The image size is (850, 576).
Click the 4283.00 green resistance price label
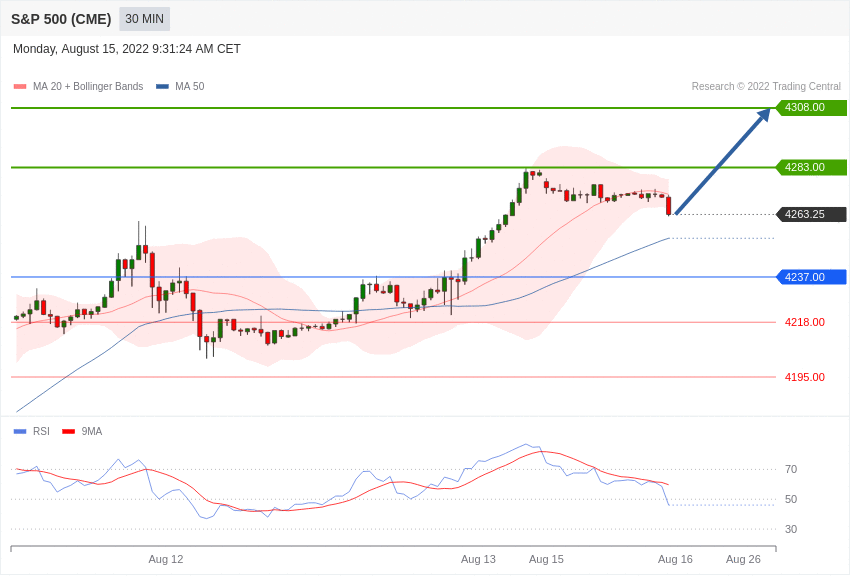tap(812, 167)
